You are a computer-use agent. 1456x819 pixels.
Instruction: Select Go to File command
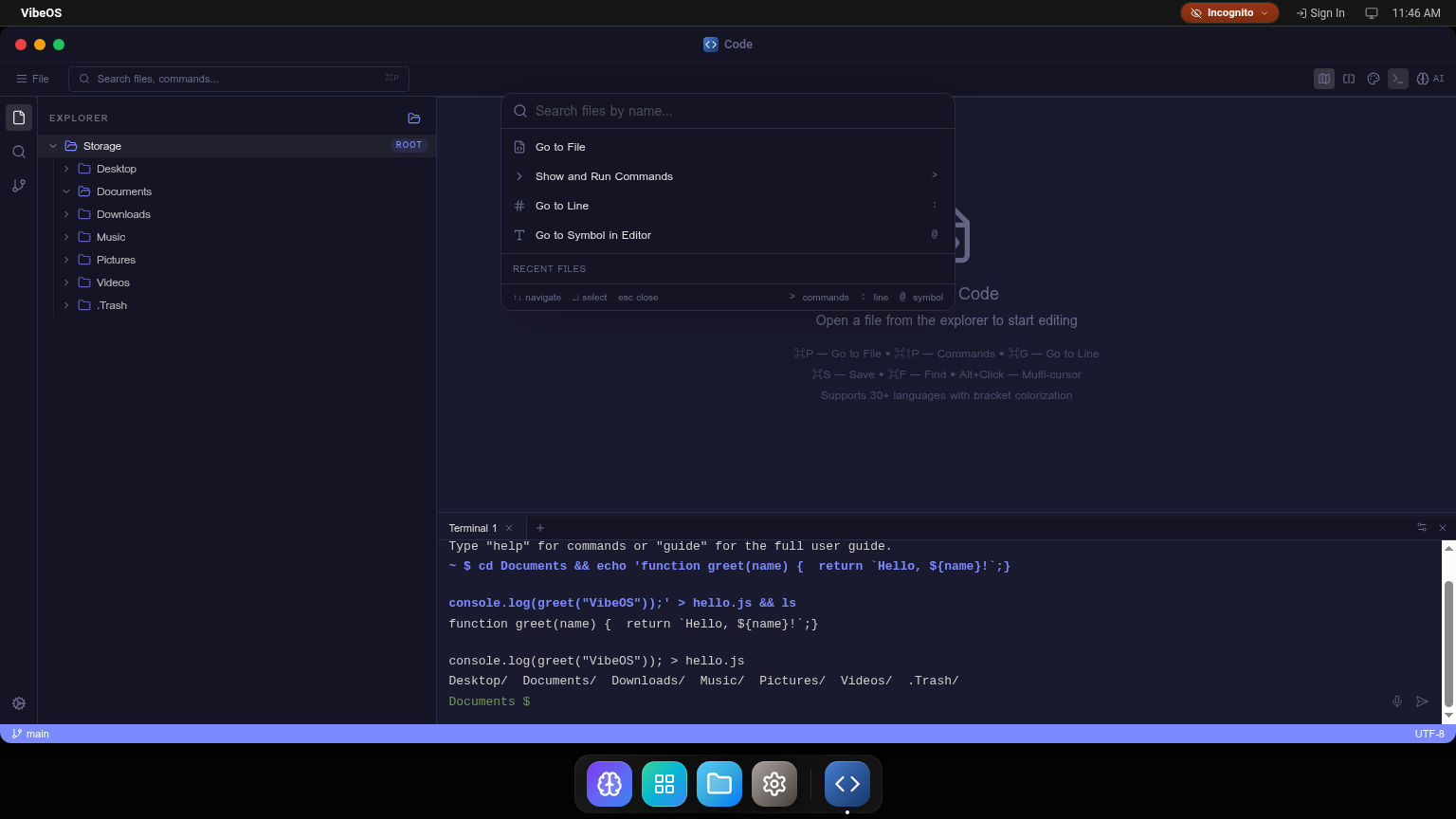[x=728, y=147]
